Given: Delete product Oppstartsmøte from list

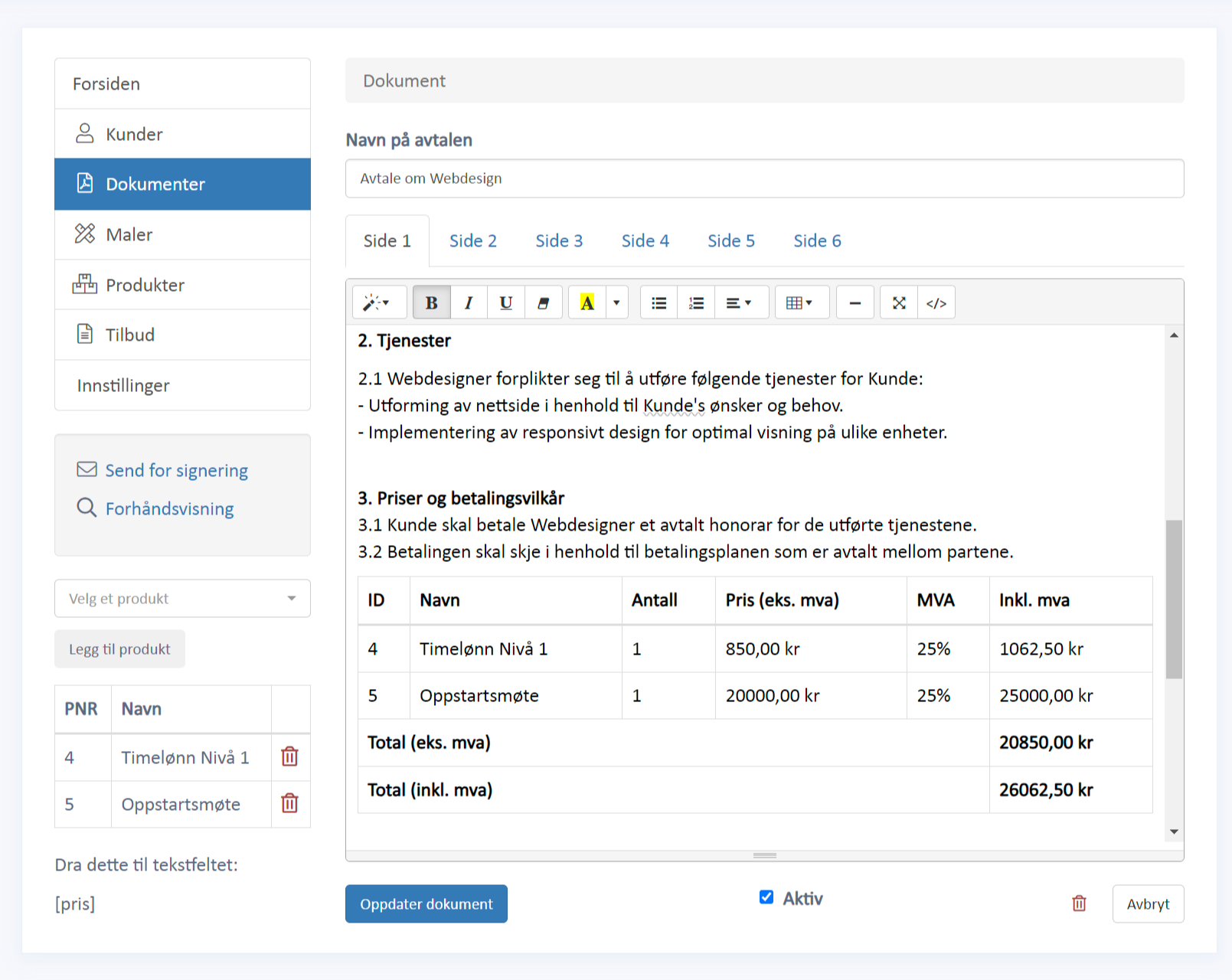Looking at the screenshot, I should 289,803.
